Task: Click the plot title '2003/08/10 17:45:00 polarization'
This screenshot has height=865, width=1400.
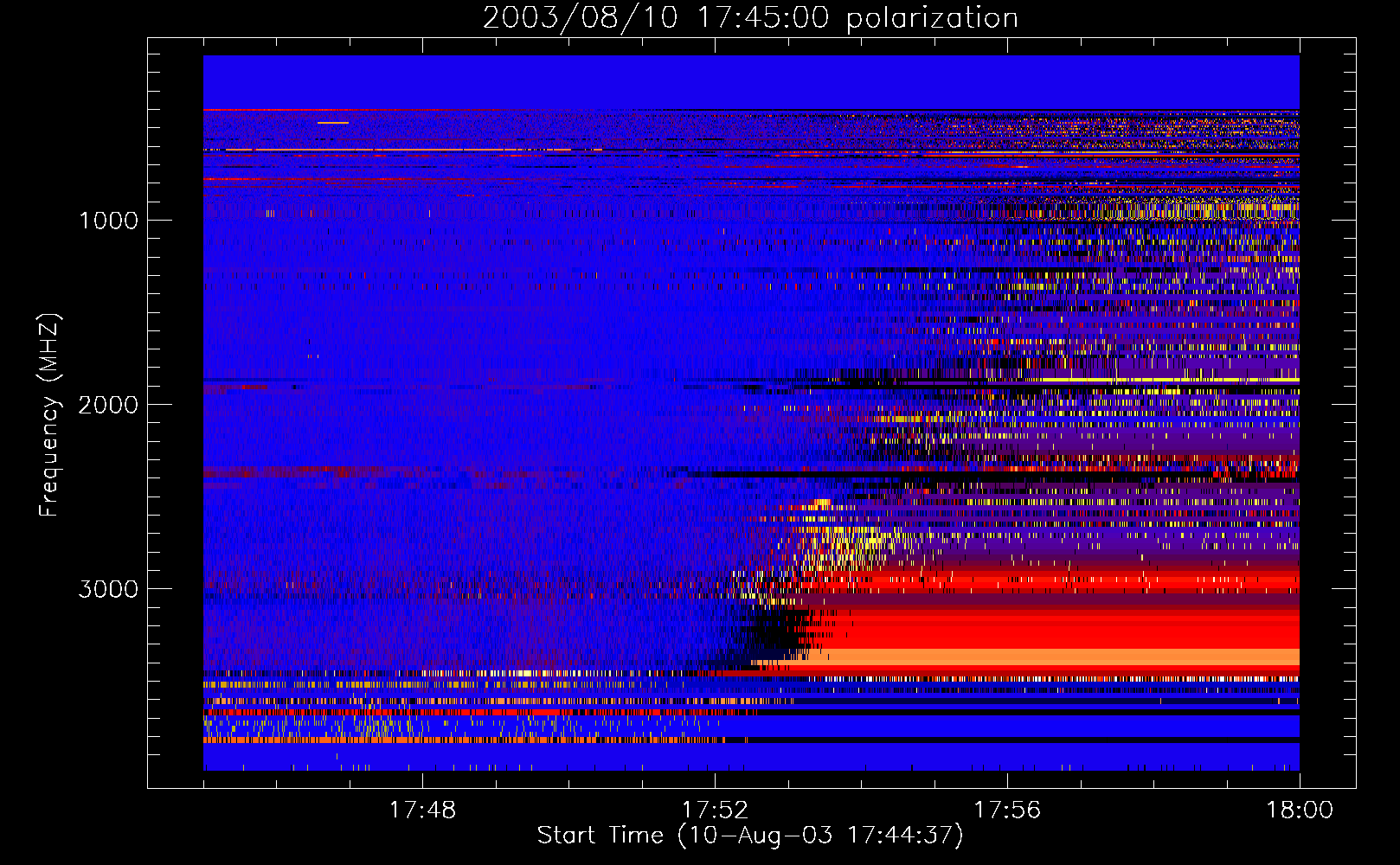Action: (750, 18)
